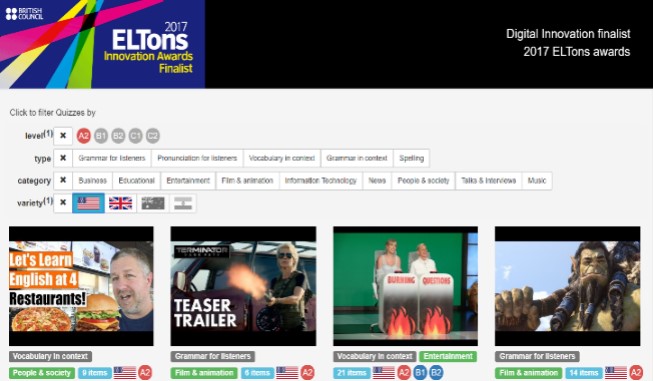
Task: Select the US flag variety filter
Action: coord(88,203)
